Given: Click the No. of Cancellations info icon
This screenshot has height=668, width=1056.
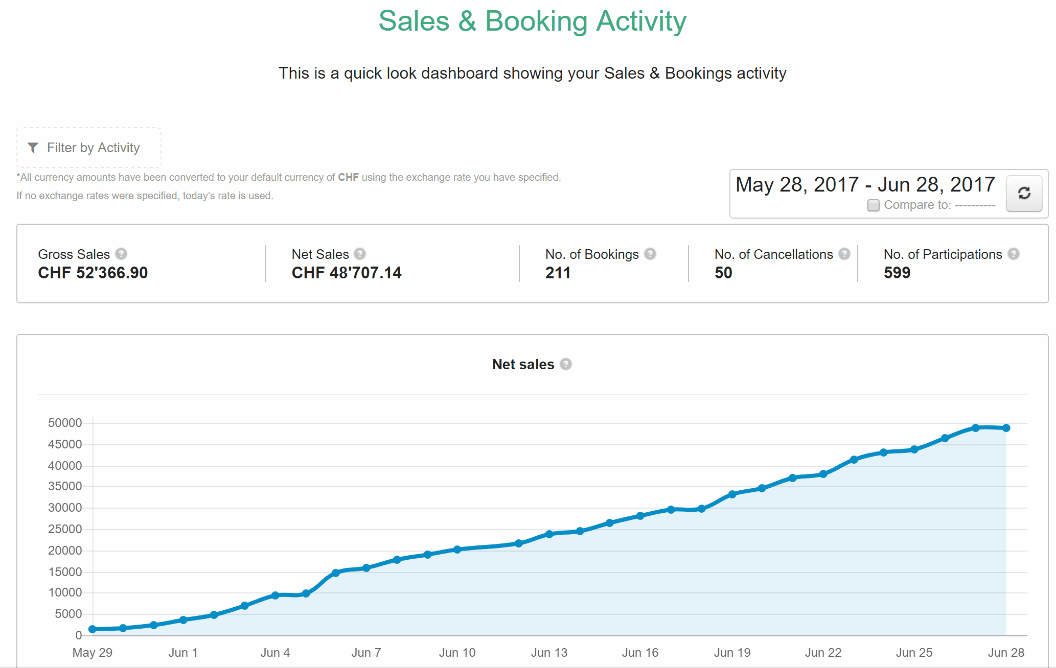Looking at the screenshot, I should 844,254.
